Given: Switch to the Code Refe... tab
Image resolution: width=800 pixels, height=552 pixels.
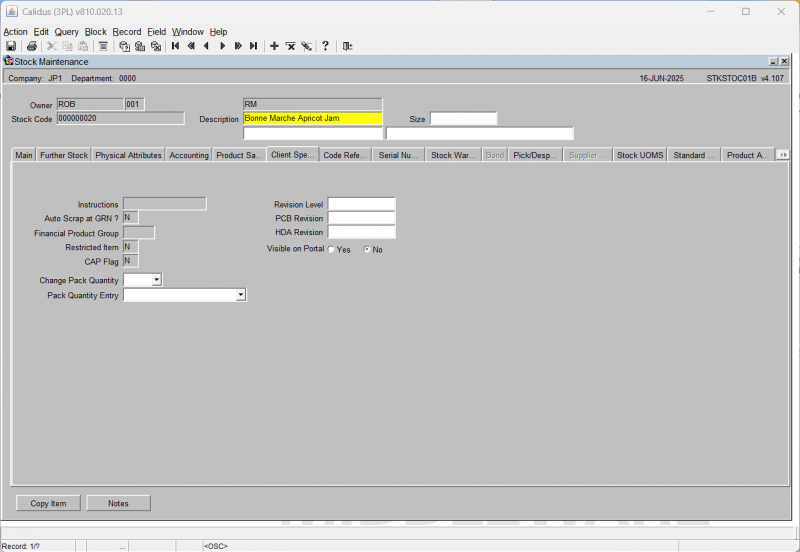Looking at the screenshot, I should (345, 155).
